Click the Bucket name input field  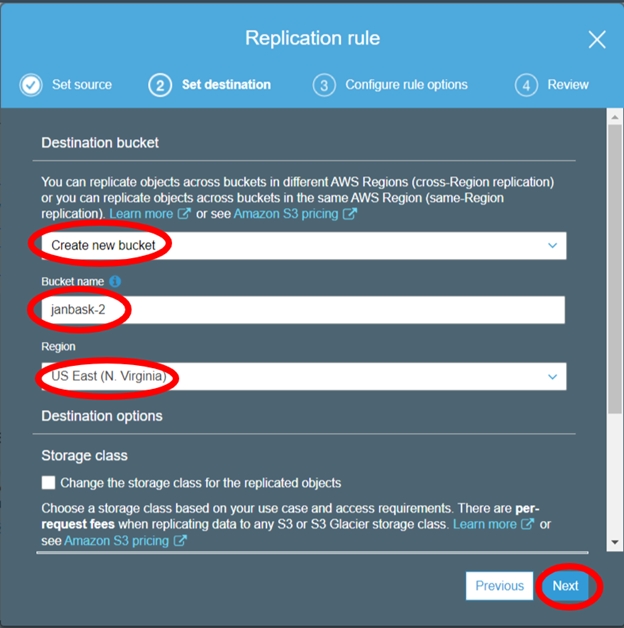[x=302, y=310]
